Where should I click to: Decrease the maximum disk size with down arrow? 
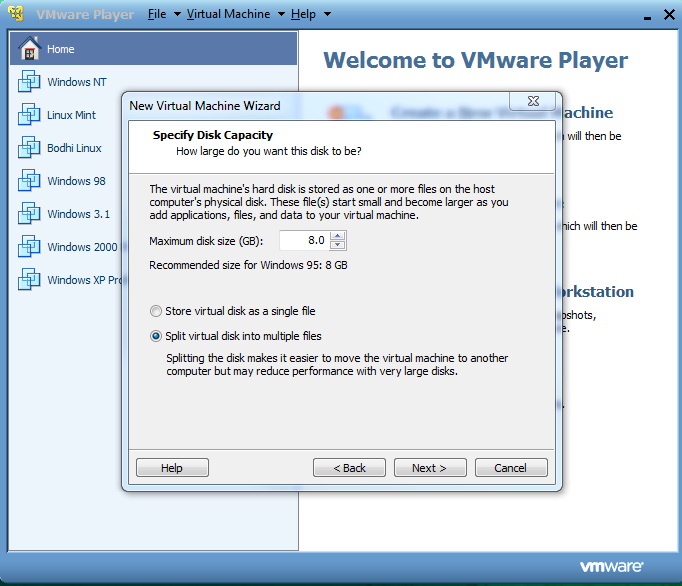tap(338, 245)
